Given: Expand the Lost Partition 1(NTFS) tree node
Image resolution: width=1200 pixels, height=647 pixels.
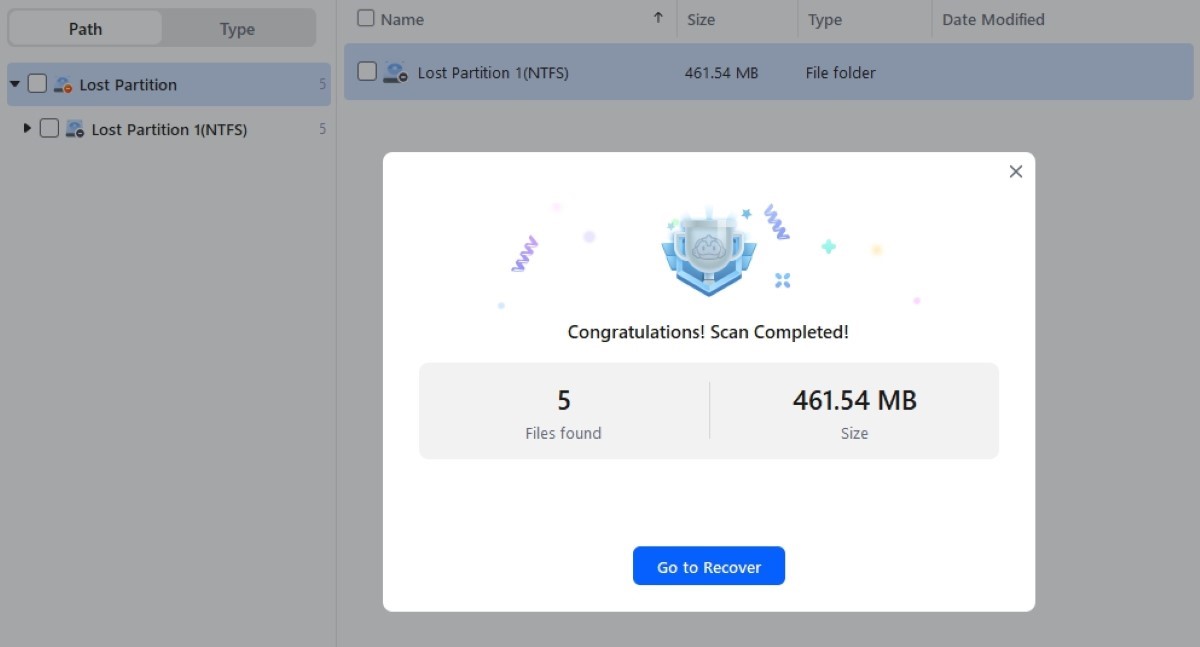Looking at the screenshot, I should 27,129.
